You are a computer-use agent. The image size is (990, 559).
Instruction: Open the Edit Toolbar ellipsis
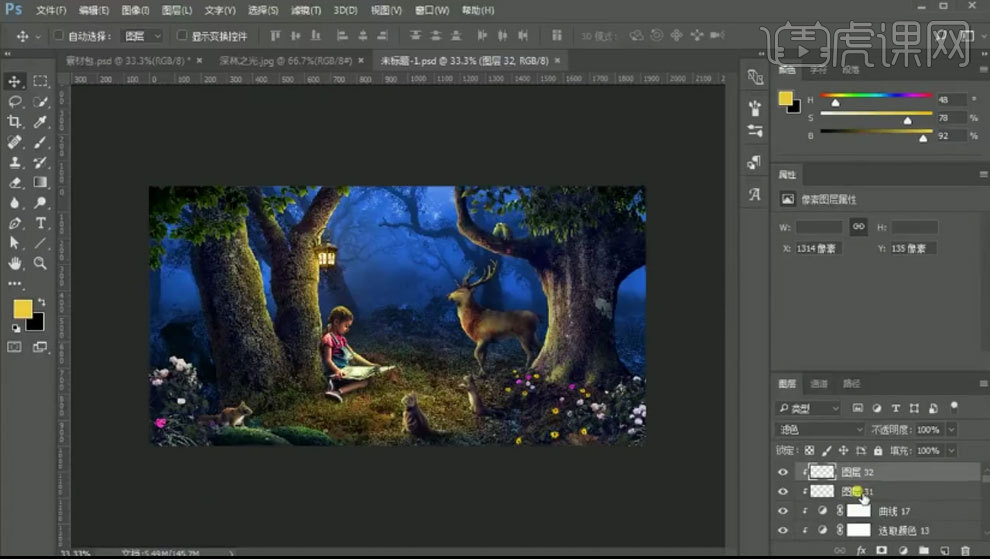[15, 284]
